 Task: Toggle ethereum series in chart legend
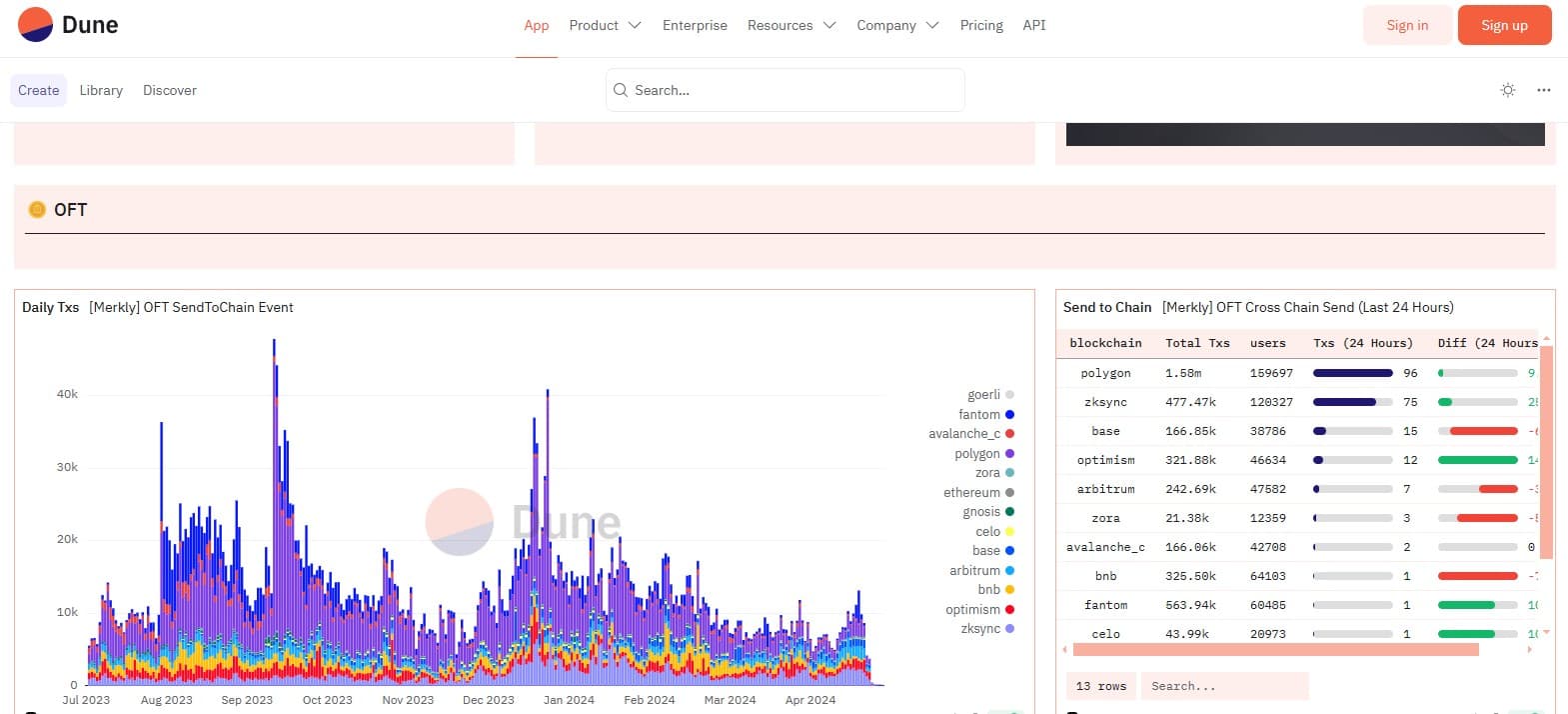click(x=978, y=492)
